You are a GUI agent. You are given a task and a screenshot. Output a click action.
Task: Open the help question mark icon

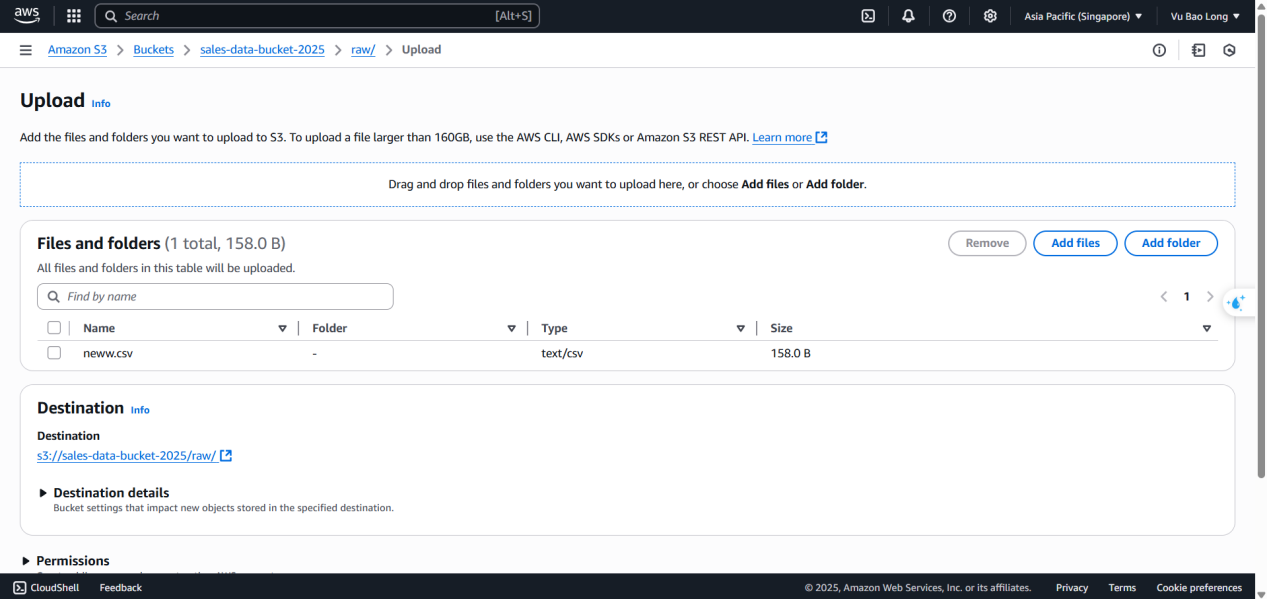pos(949,16)
